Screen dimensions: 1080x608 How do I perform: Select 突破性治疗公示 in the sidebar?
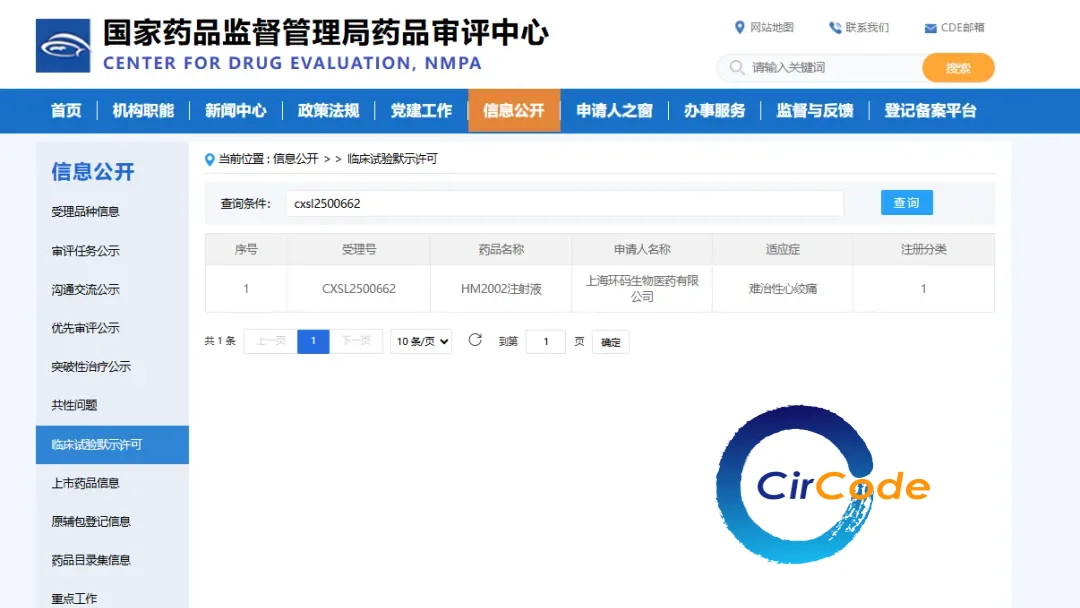(91, 367)
